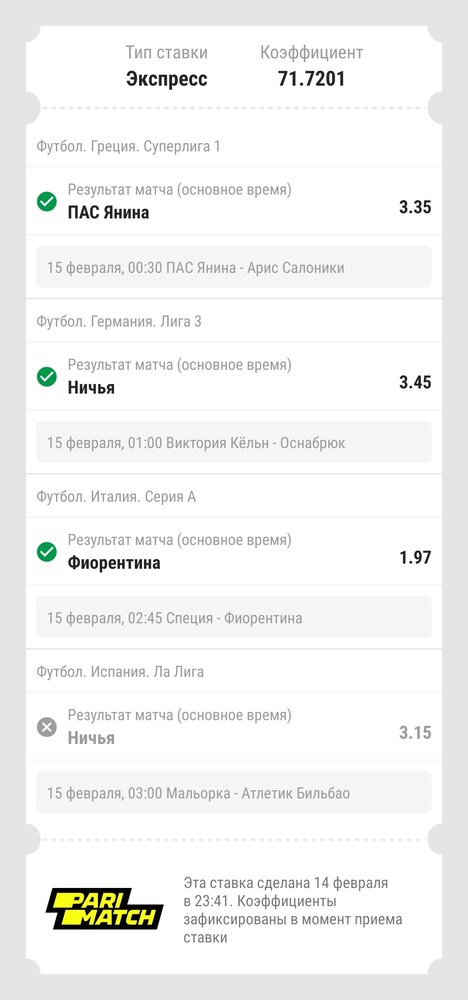Click the Футбол. Испания. Ла Лига header

pyautogui.click(x=120, y=672)
